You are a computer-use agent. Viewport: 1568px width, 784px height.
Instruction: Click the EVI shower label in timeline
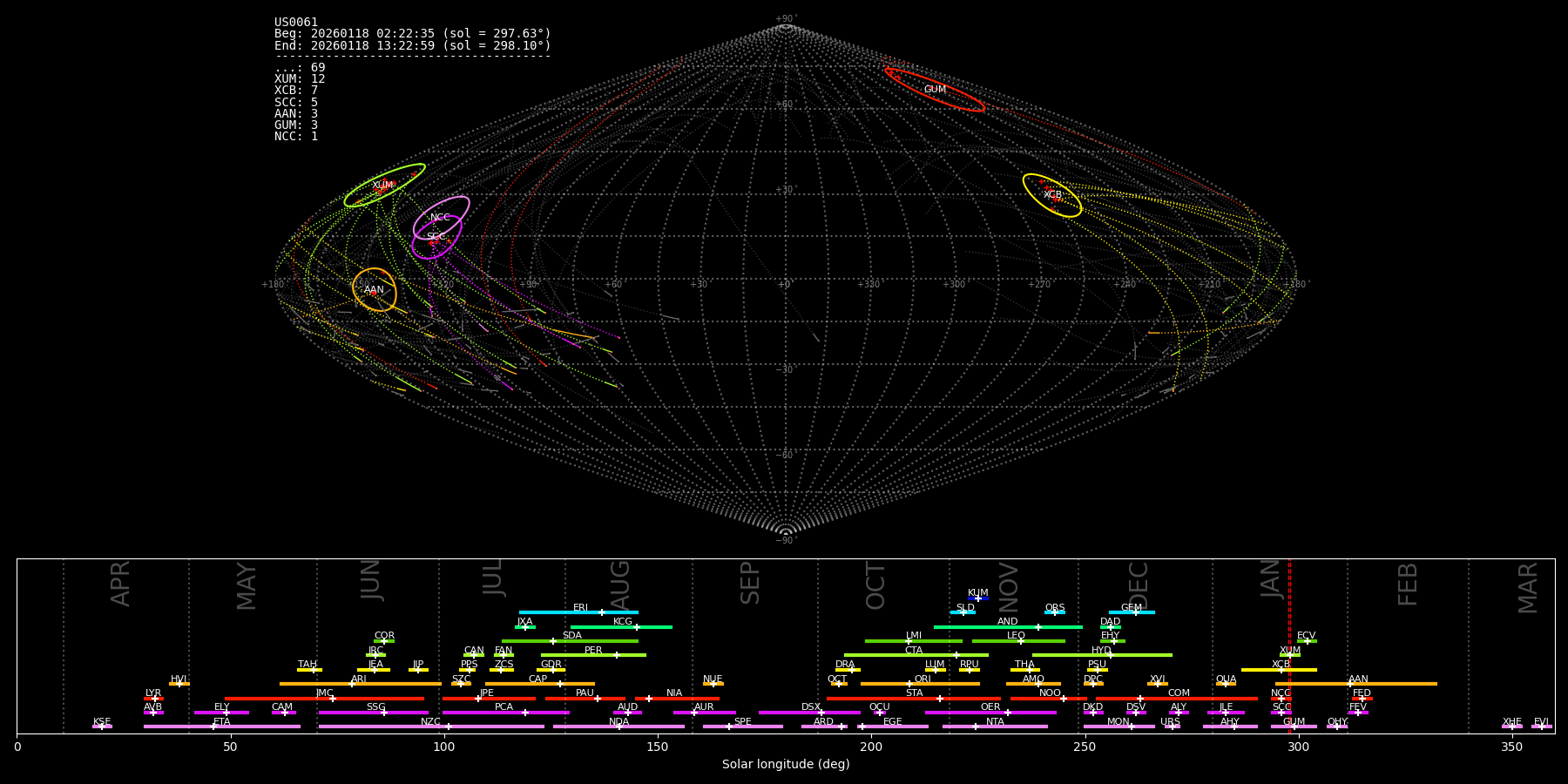[x=1541, y=721]
